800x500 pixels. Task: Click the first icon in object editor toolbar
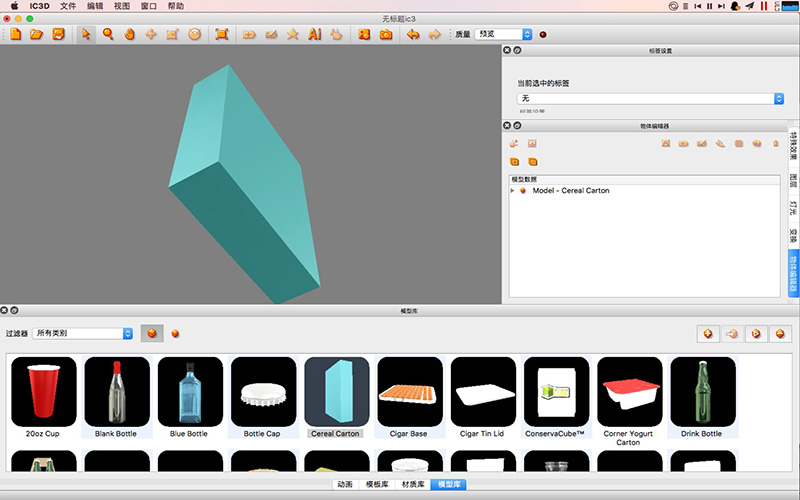(514, 143)
